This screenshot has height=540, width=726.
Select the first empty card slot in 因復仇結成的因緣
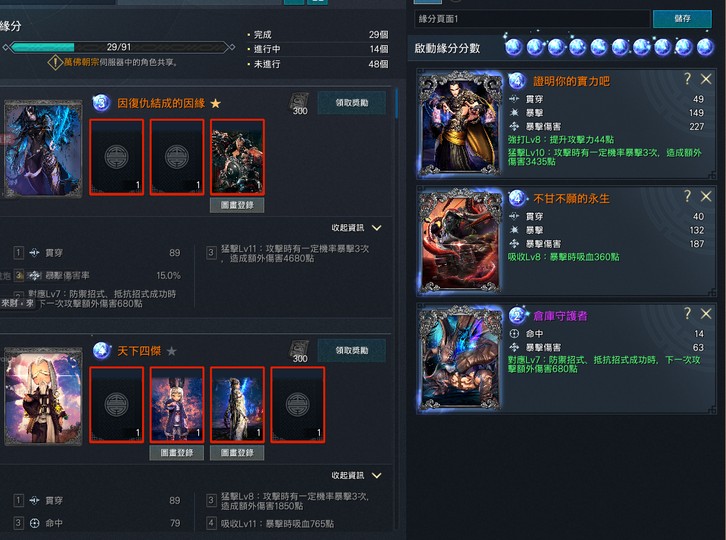tap(117, 157)
